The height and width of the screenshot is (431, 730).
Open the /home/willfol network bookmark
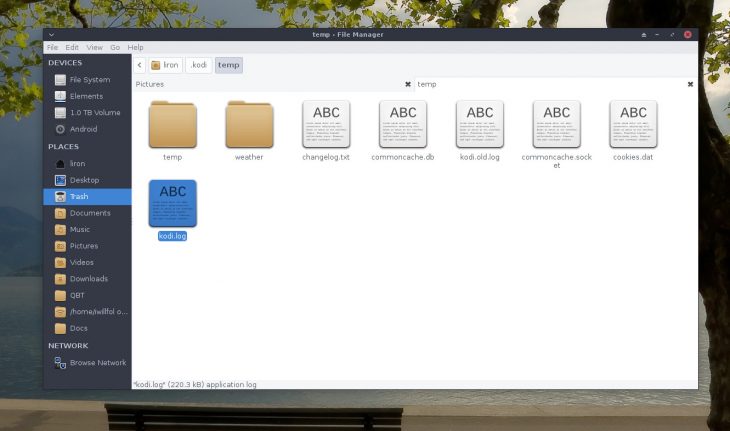pyautogui.click(x=88, y=312)
